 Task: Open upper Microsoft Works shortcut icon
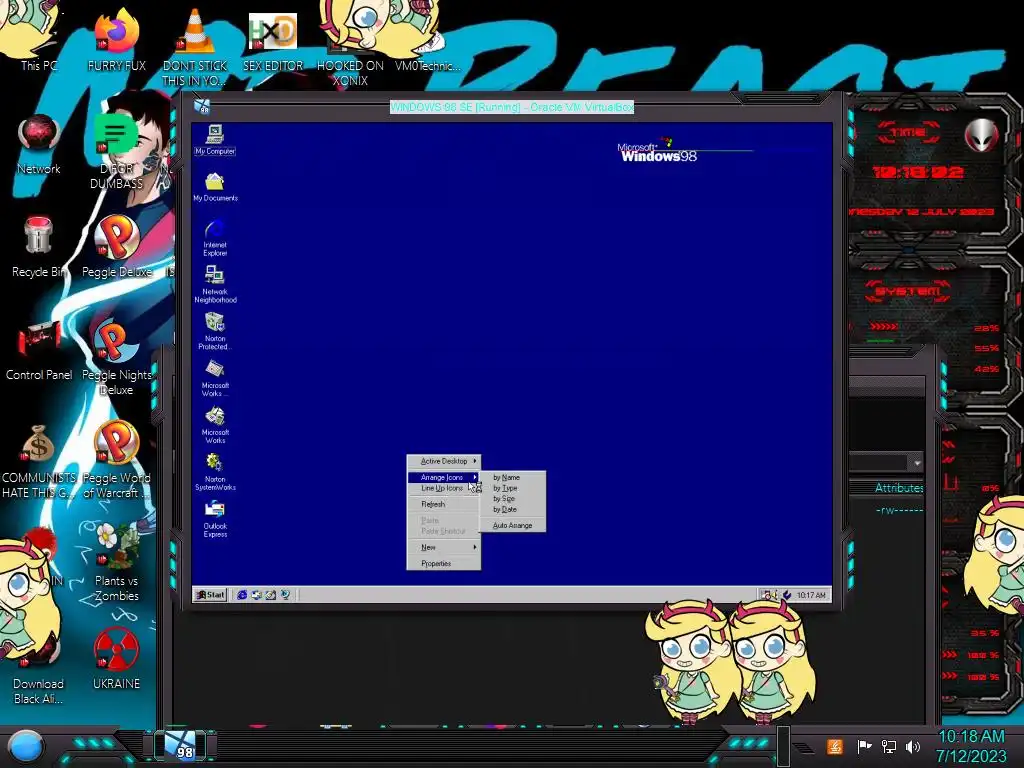(215, 378)
